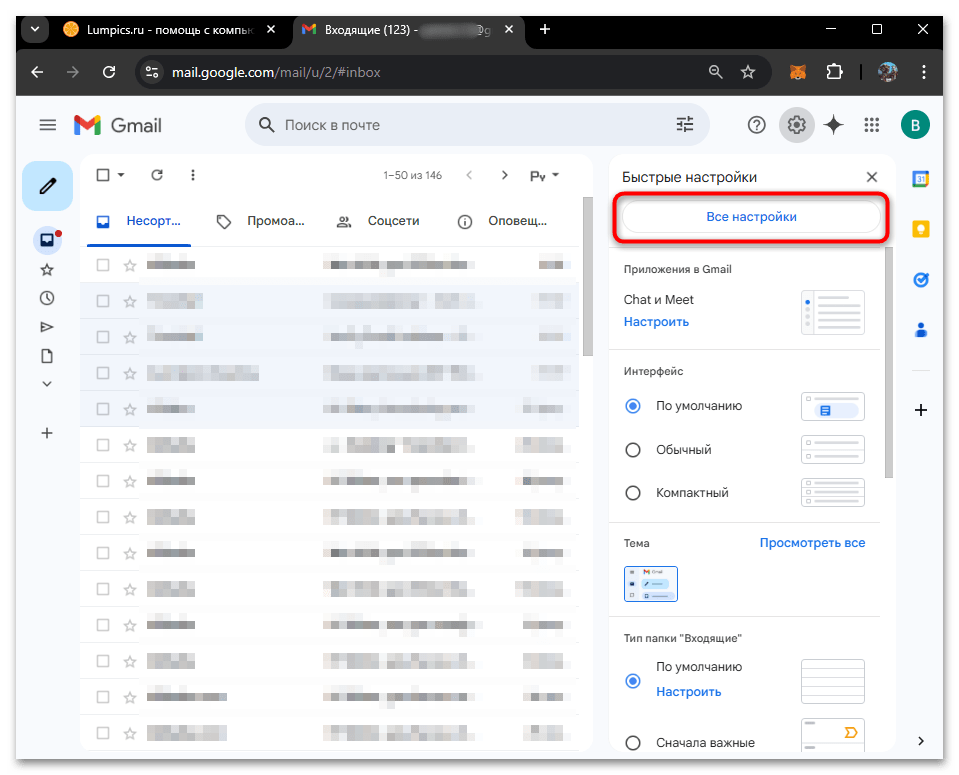Open the browser Extensions puzzle icon
The width and height of the screenshot is (959, 775).
click(834, 72)
